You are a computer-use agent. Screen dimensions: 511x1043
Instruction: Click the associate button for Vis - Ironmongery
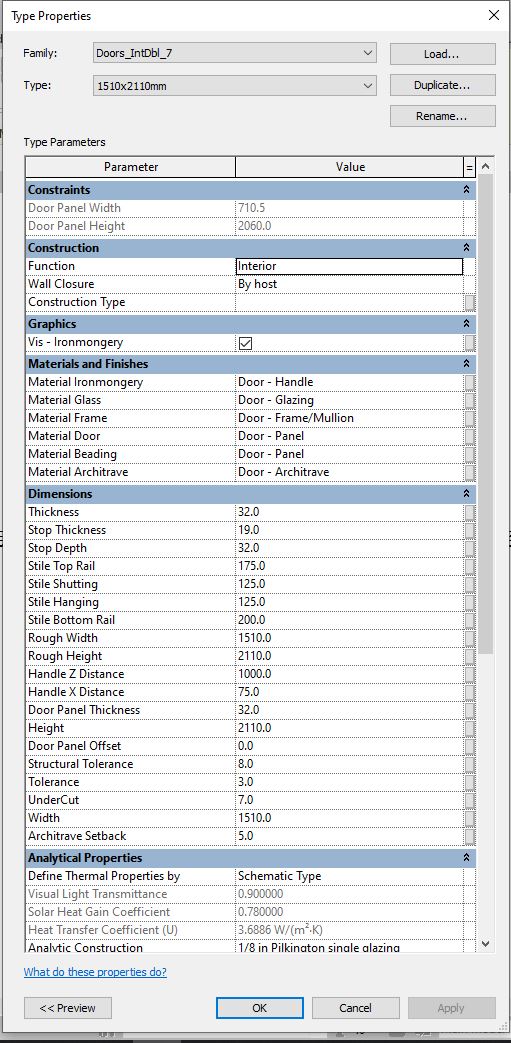coord(470,343)
